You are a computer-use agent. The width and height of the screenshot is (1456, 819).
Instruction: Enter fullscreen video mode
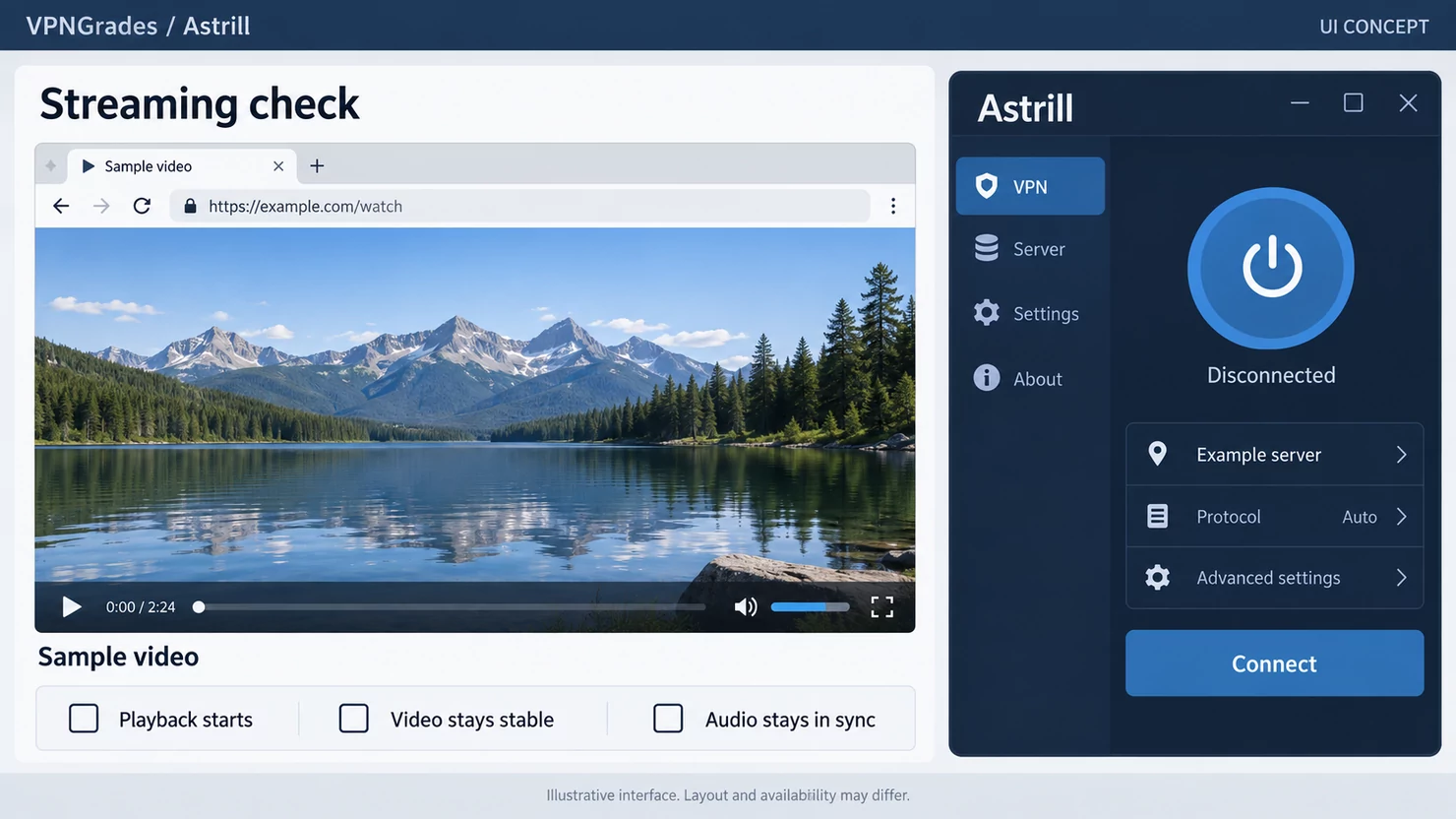(x=882, y=606)
